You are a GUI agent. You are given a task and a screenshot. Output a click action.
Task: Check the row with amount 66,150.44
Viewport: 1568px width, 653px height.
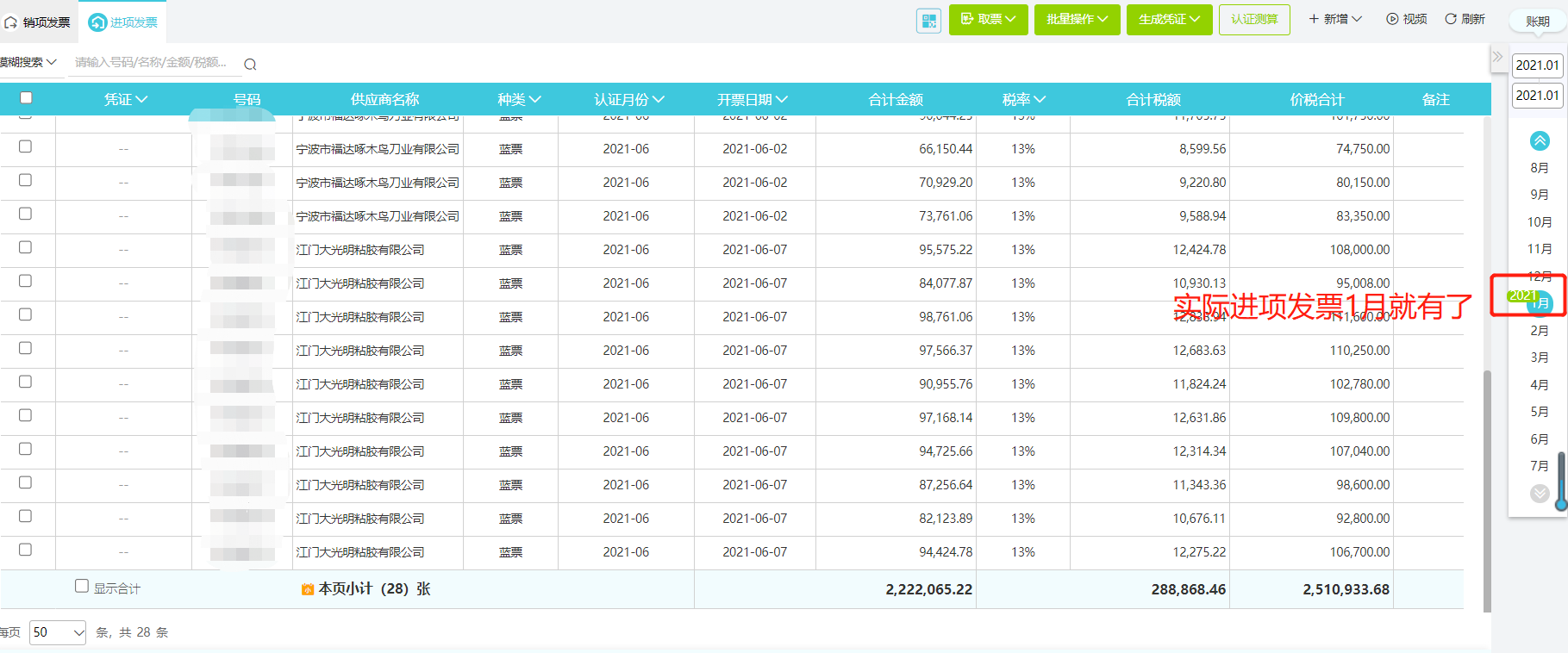tap(26, 146)
